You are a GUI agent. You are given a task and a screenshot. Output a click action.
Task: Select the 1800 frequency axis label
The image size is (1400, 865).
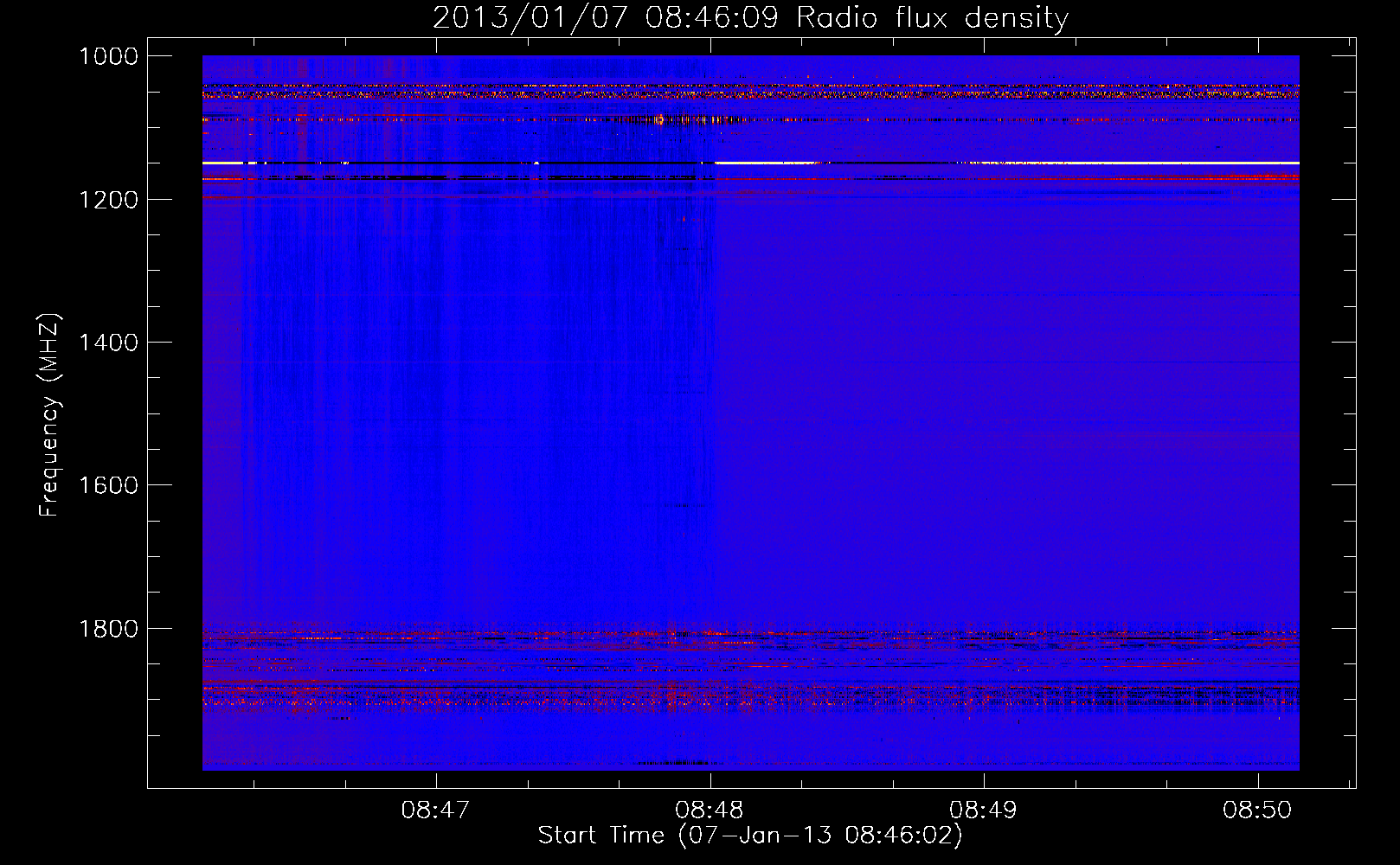[x=108, y=628]
